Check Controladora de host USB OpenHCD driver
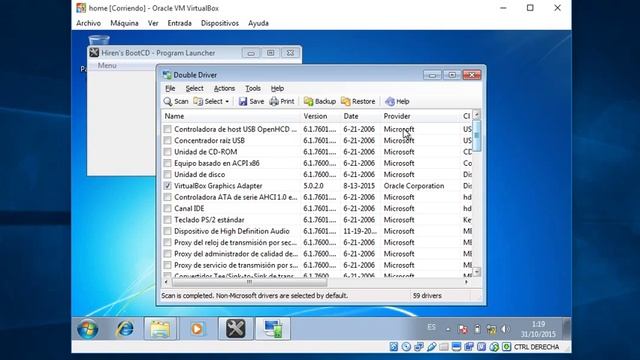The width and height of the screenshot is (640, 360). tap(167, 129)
